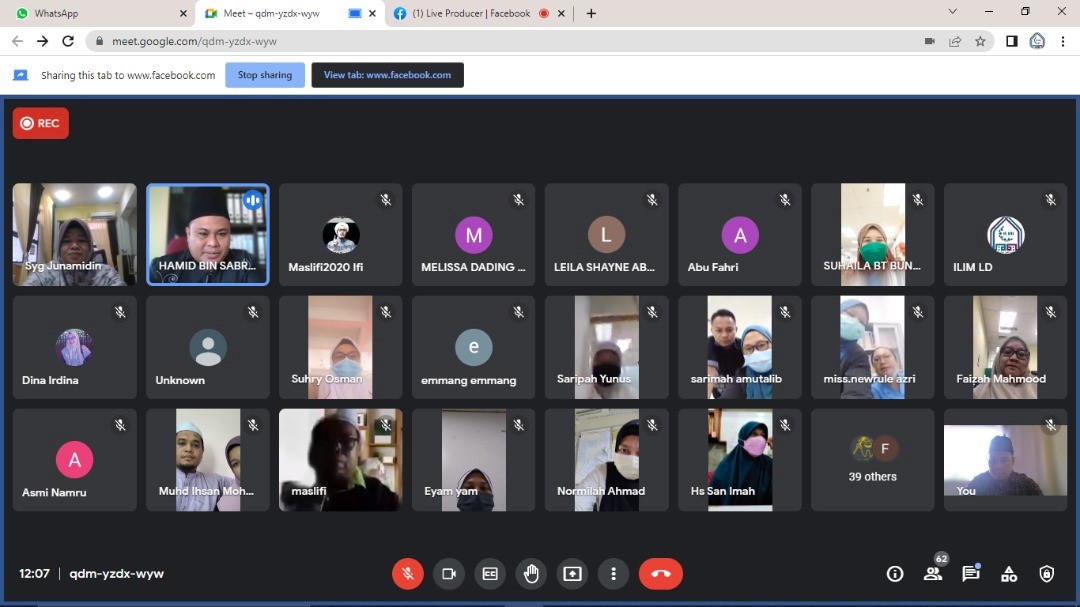Click the camera permission icon in address bar

929,41
